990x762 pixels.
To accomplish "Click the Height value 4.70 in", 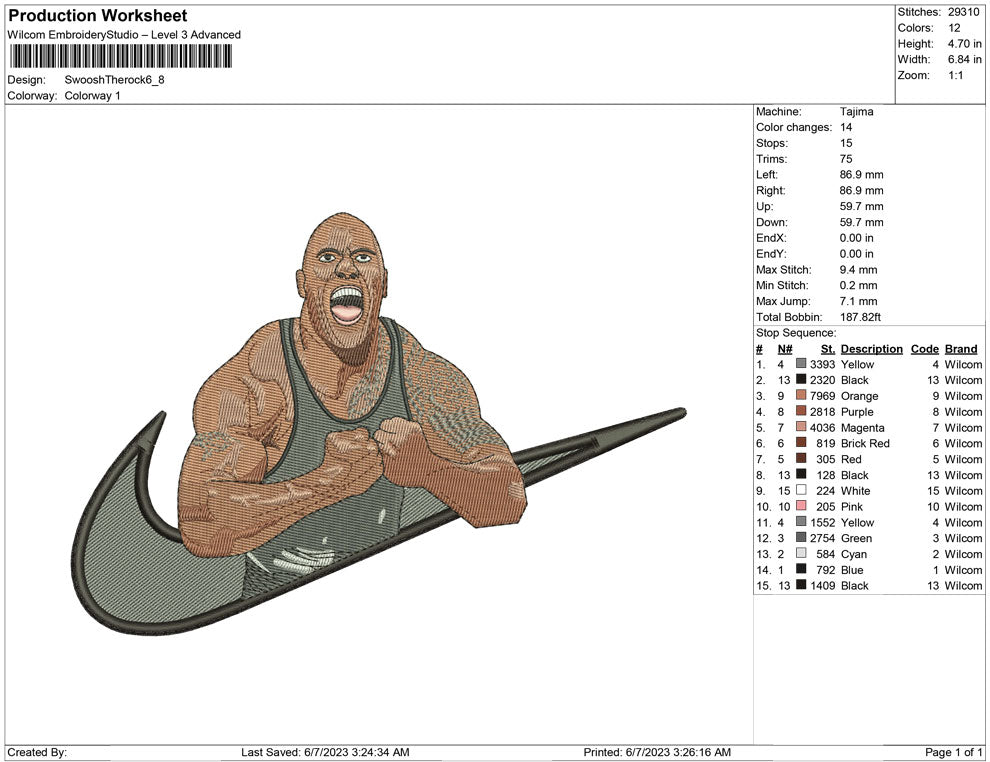I will pyautogui.click(x=964, y=44).
